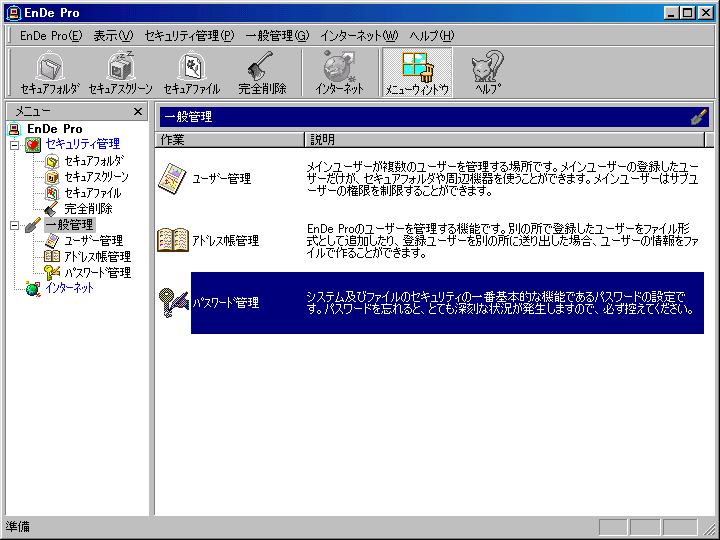Collapse the セキュリティ管理 tree node
Image resolution: width=720 pixels, height=540 pixels.
tap(15, 146)
